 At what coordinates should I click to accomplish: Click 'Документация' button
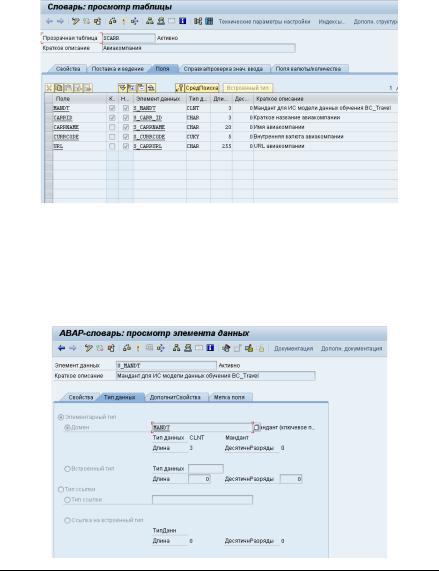[293, 348]
